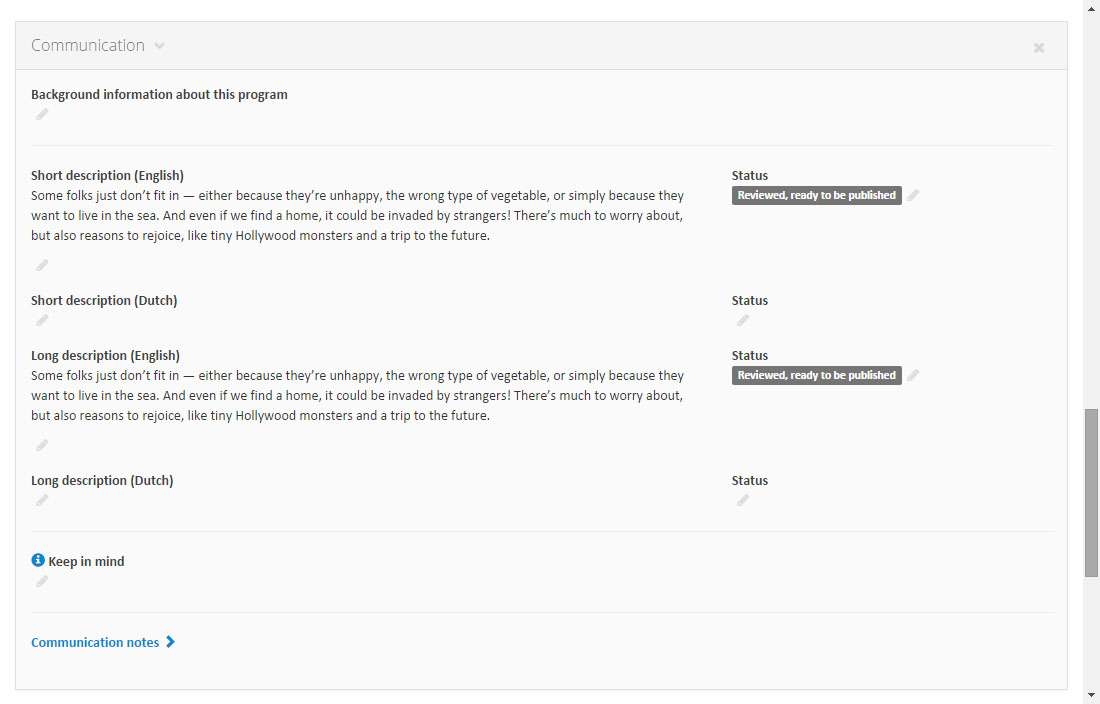Edit status of Short description (English)
This screenshot has height=704, width=1100.
click(x=913, y=195)
